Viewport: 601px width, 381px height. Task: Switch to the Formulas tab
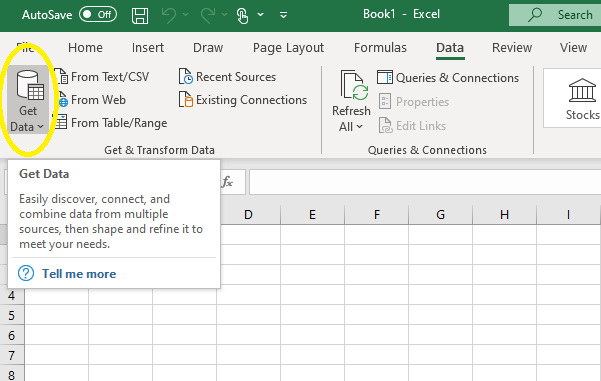point(380,48)
